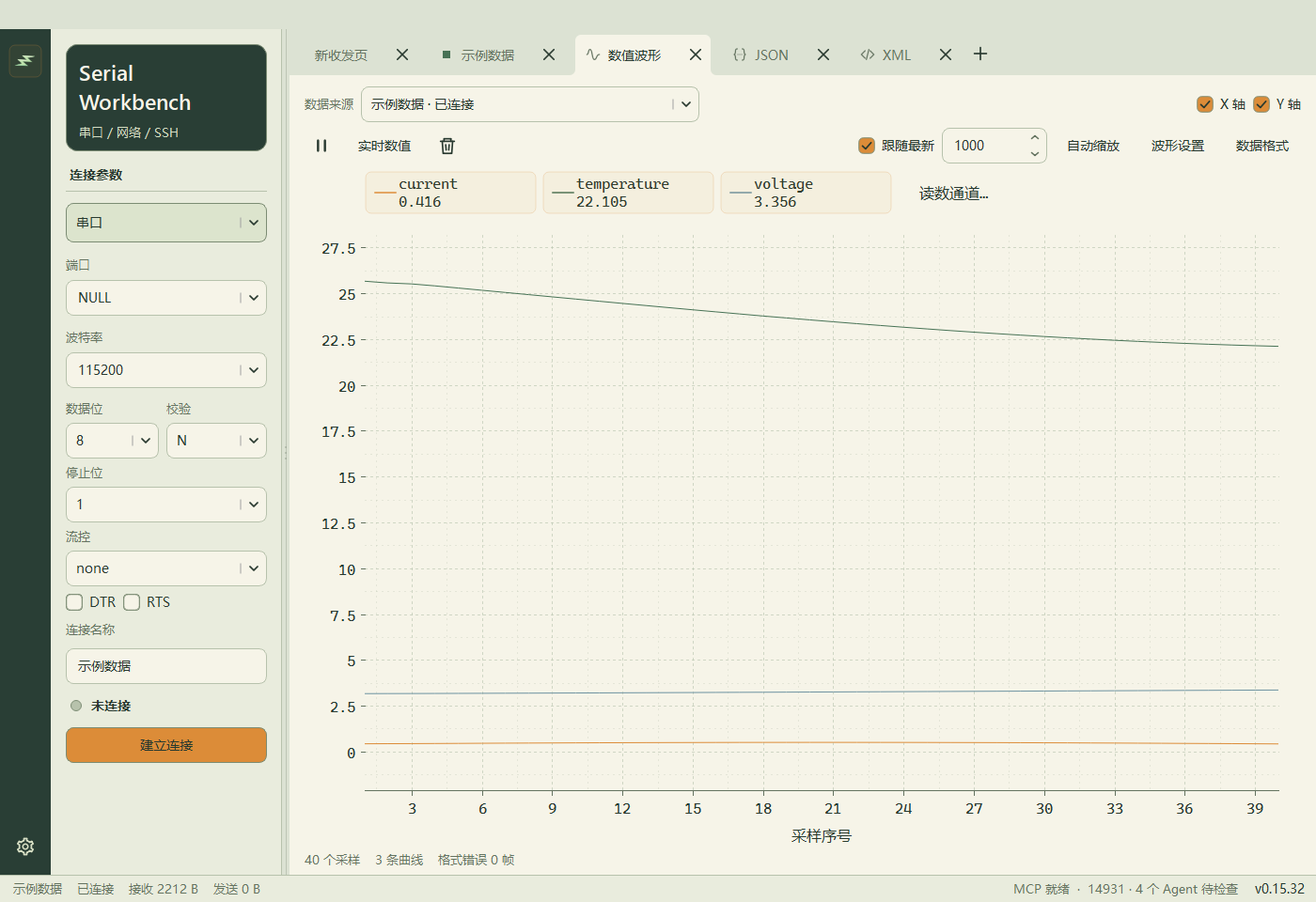
Task: Enable the RTS checkbox
Action: (132, 602)
